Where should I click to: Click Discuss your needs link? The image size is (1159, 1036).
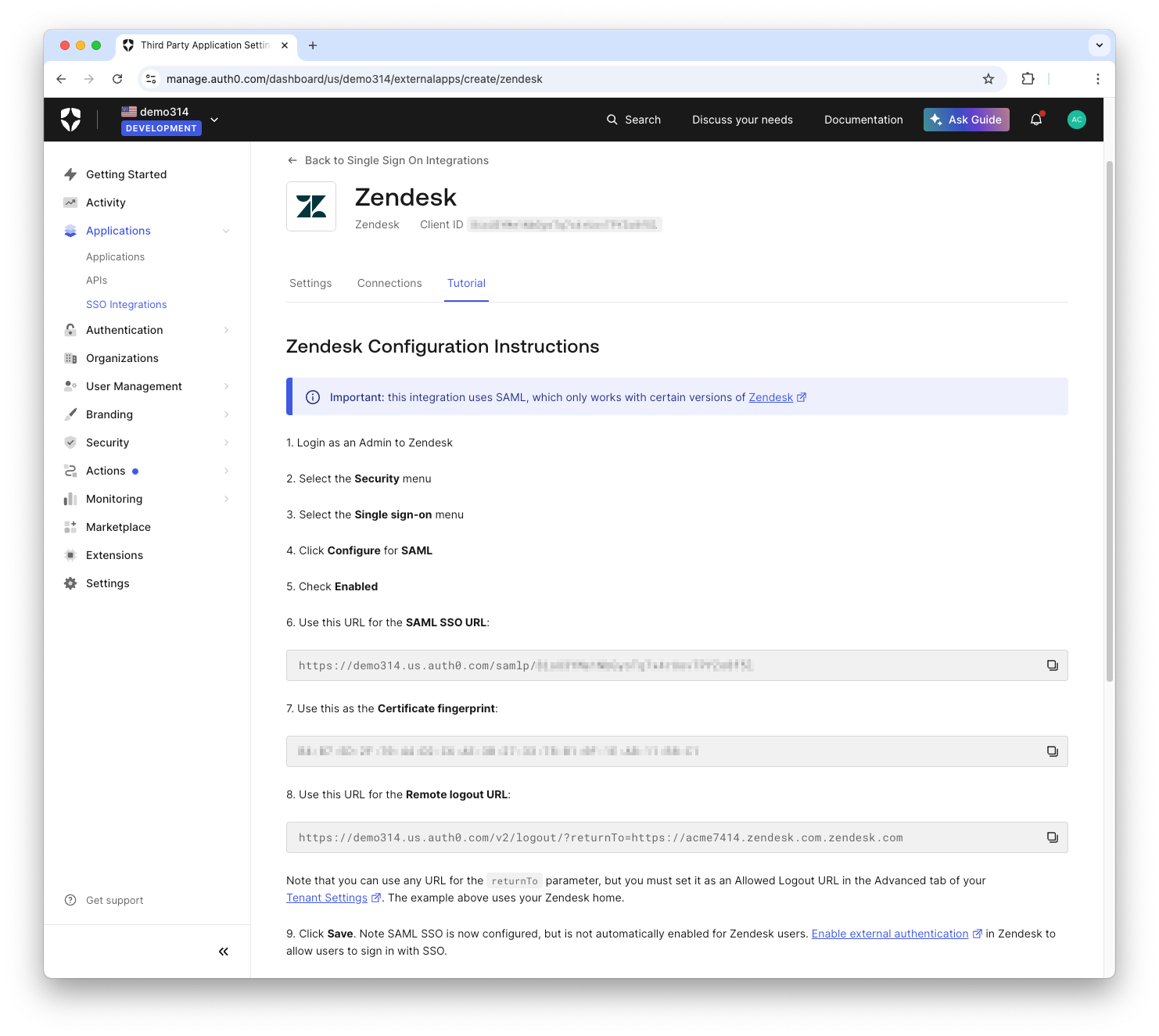pos(742,120)
